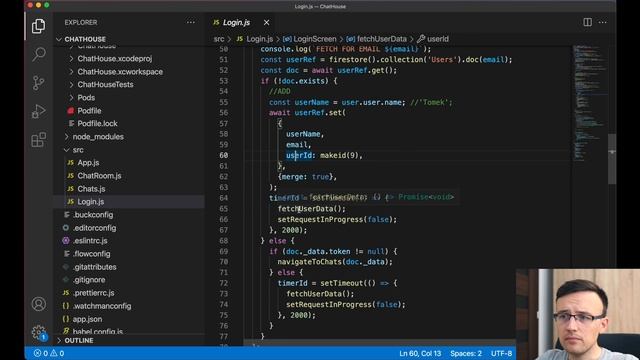Close the Login.js editor tab
Viewport: 640px width, 360px height.
(x=267, y=22)
